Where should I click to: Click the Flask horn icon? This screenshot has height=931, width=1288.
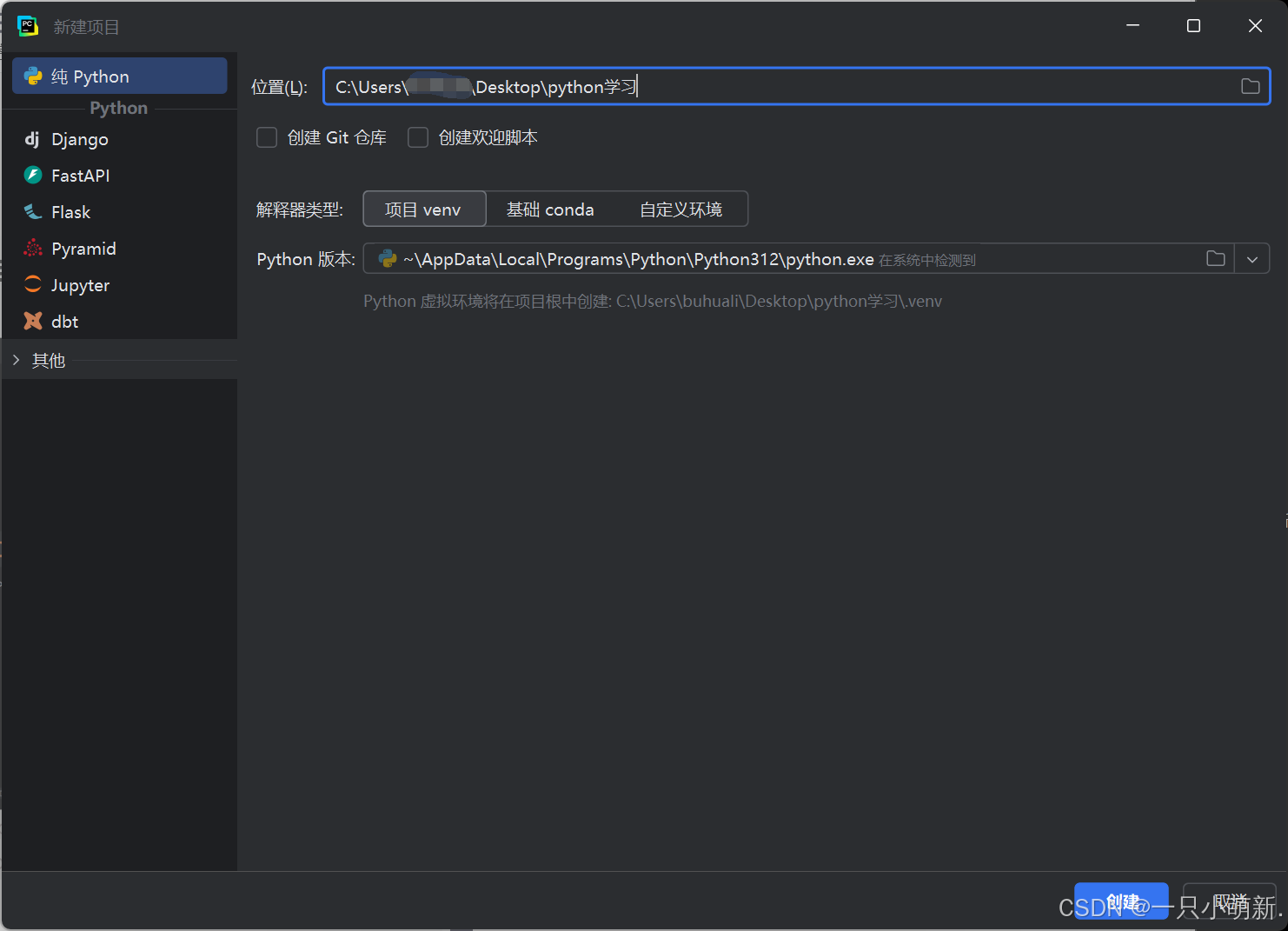(33, 212)
